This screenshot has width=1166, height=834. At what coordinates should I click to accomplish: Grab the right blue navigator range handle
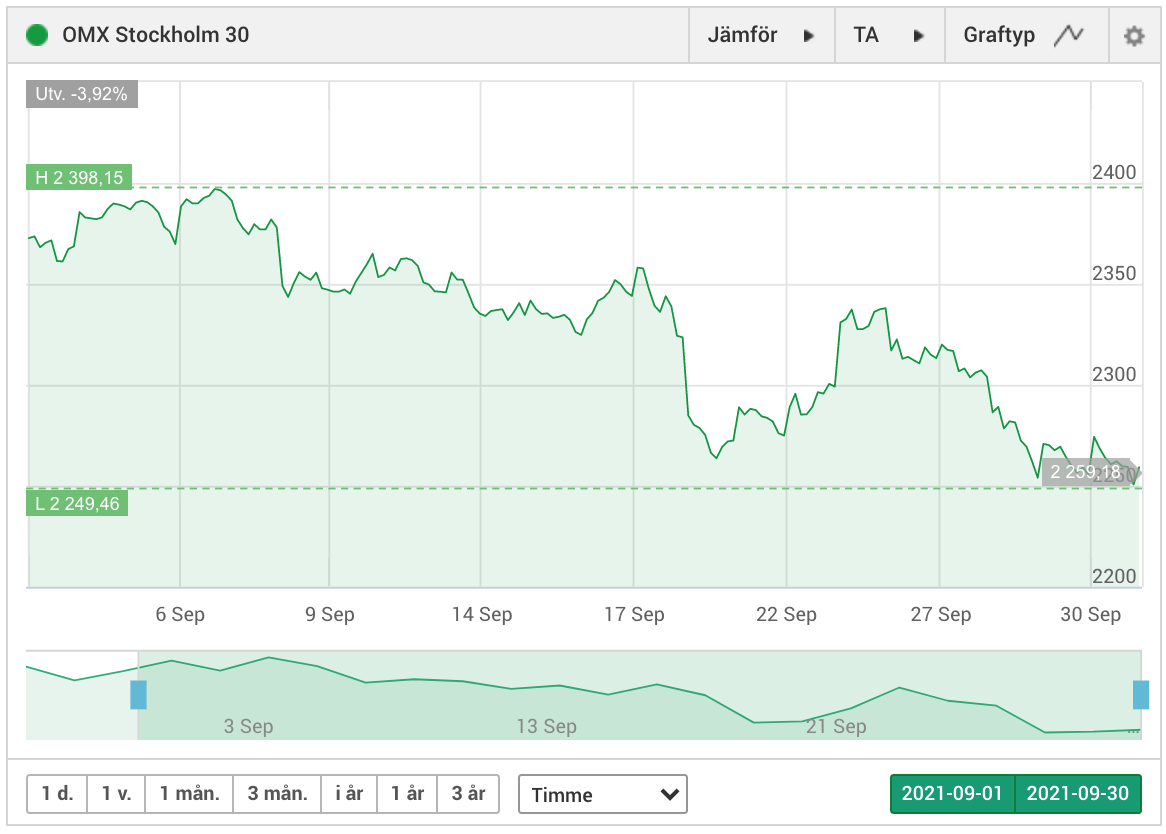pyautogui.click(x=1141, y=694)
